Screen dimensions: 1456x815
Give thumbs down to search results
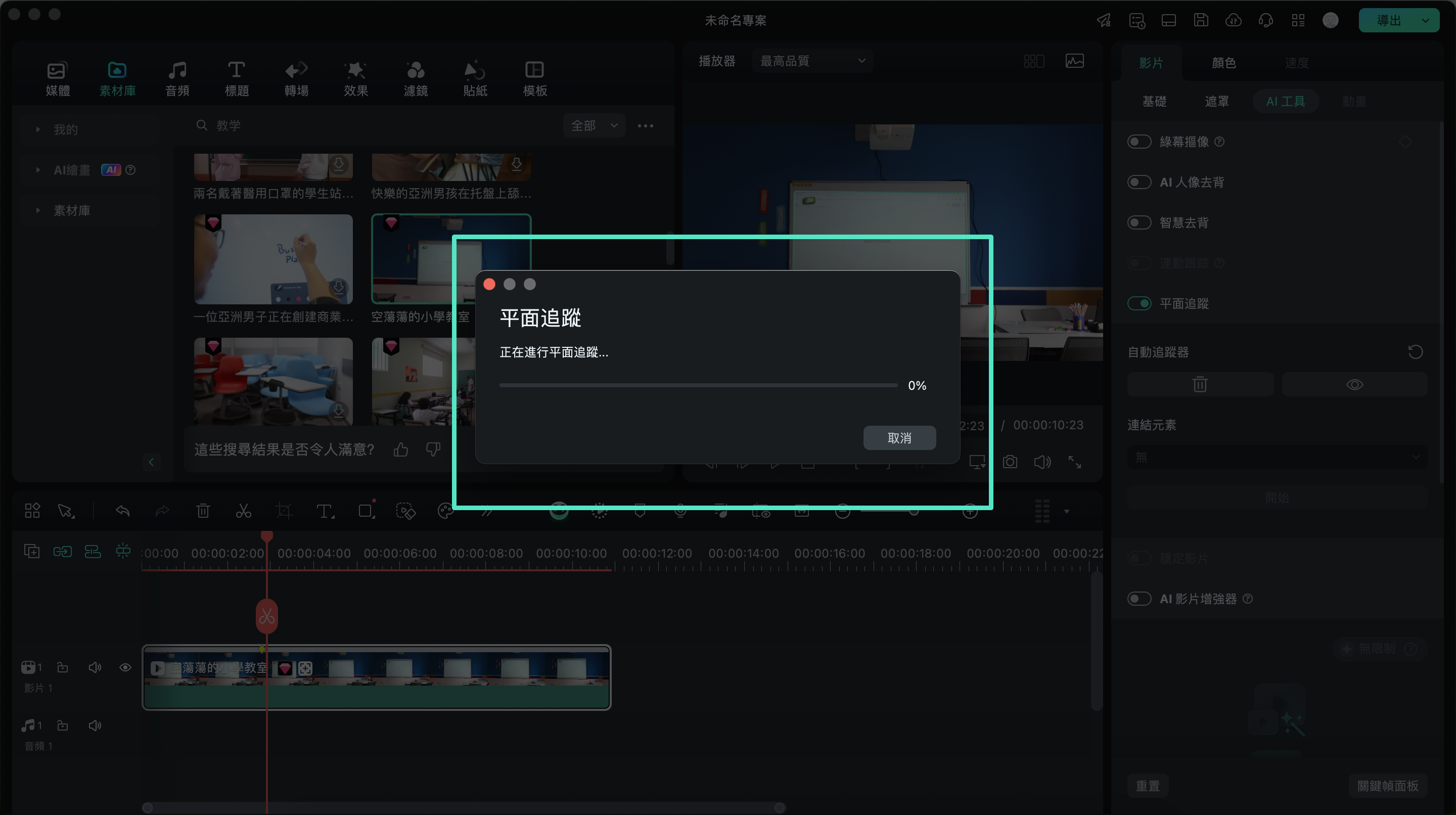pos(433,449)
